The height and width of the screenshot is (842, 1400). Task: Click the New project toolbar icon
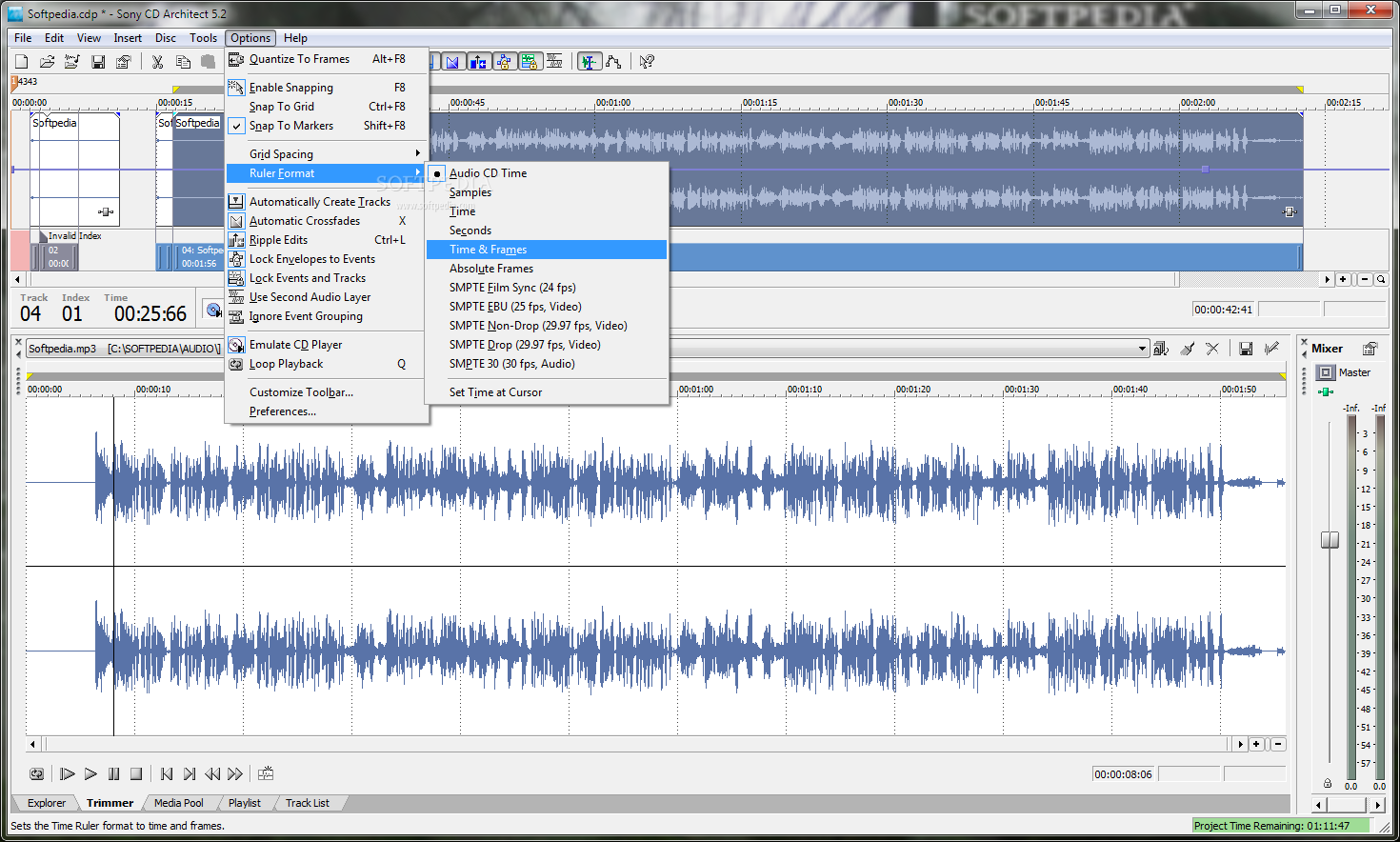click(21, 62)
